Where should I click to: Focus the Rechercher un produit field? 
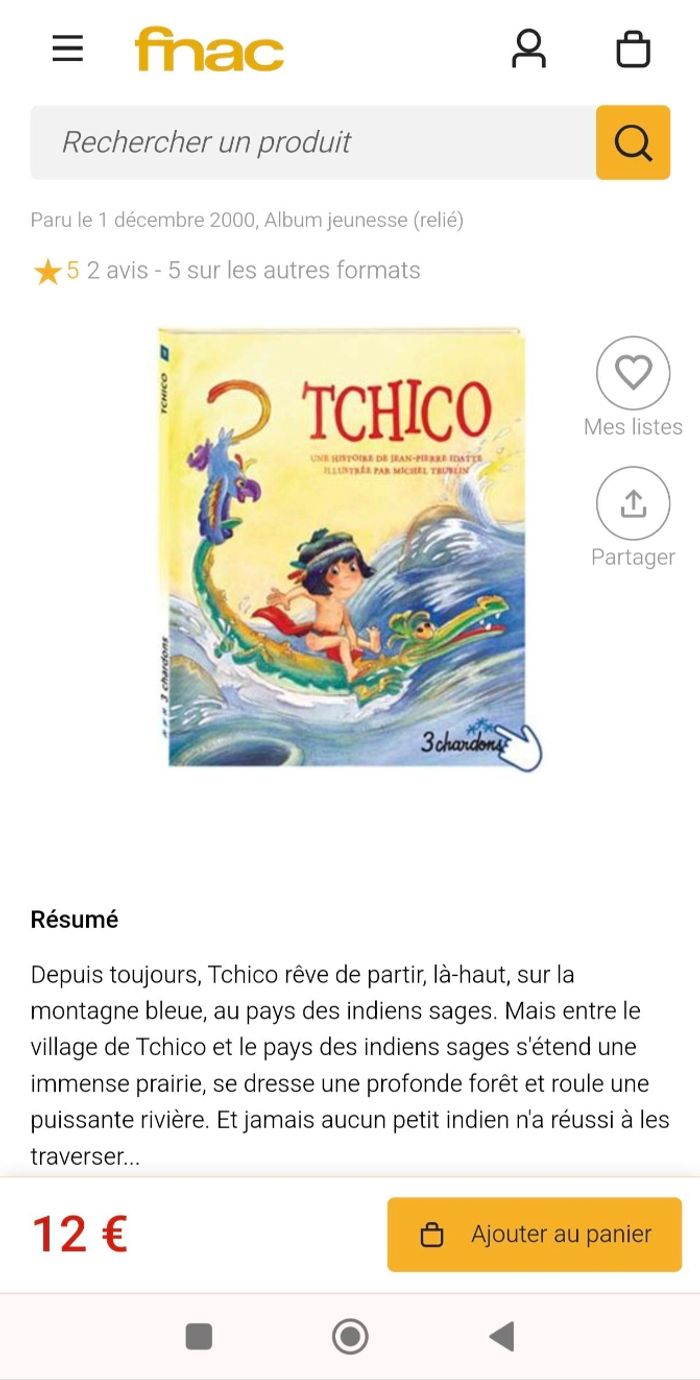pyautogui.click(x=313, y=143)
